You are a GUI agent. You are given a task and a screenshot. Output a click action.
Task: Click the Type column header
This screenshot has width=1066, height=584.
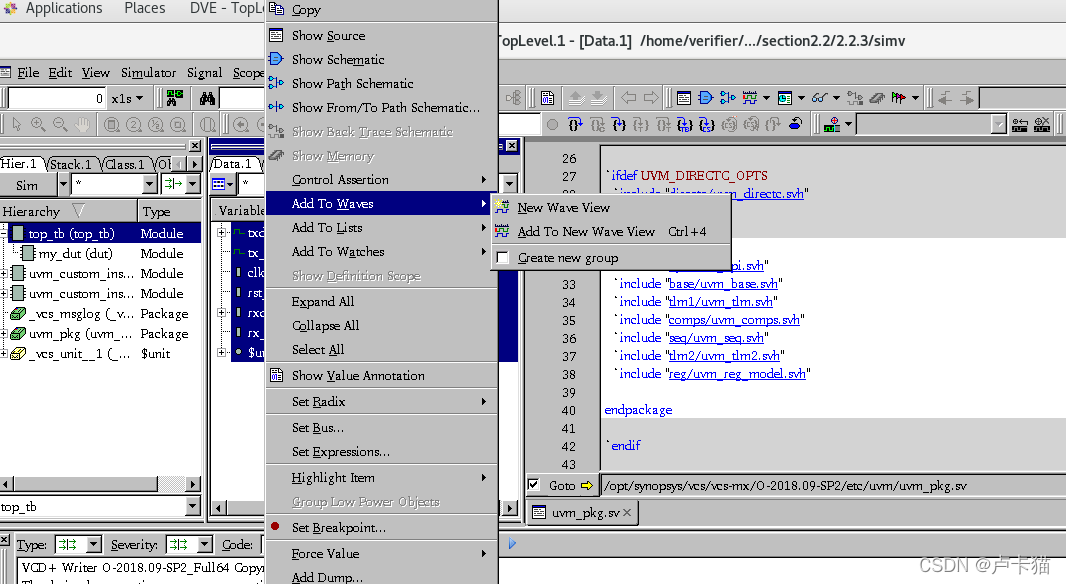coord(170,211)
